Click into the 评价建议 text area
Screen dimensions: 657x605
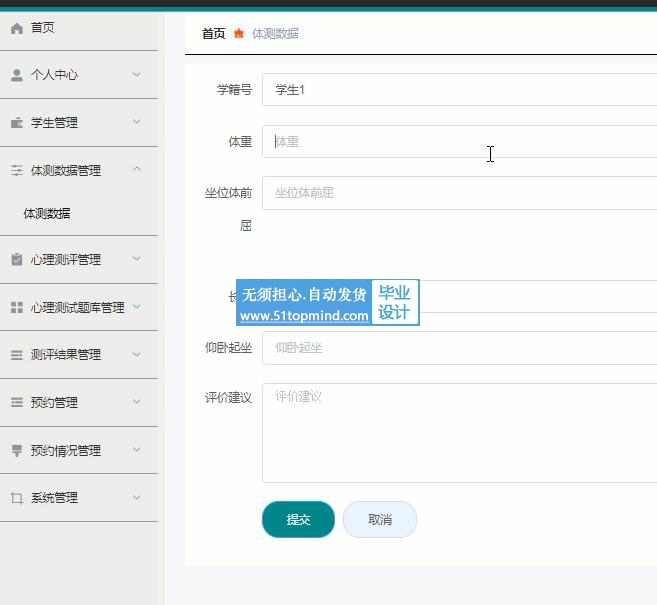[460, 433]
